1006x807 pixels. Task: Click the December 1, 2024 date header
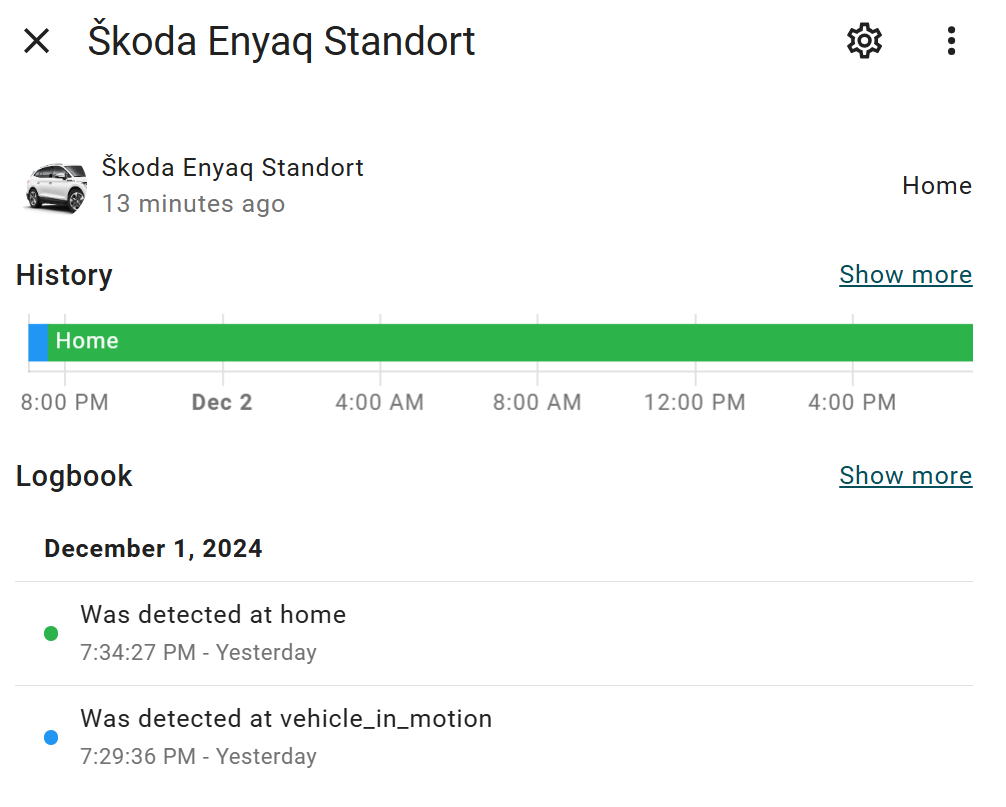pos(153,549)
